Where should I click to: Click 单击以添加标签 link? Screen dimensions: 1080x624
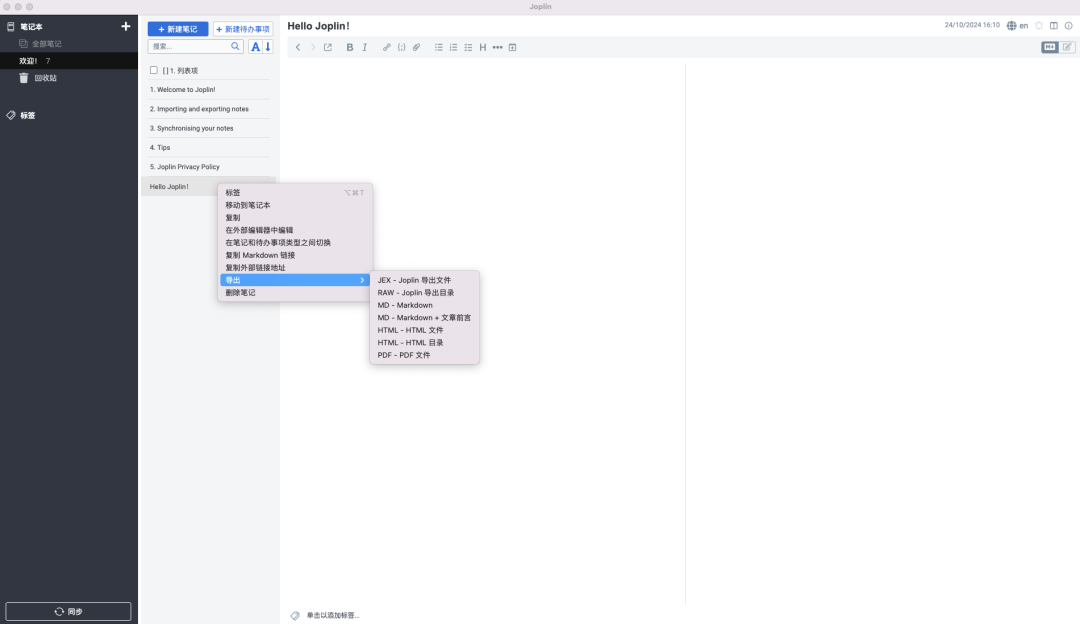click(x=333, y=615)
